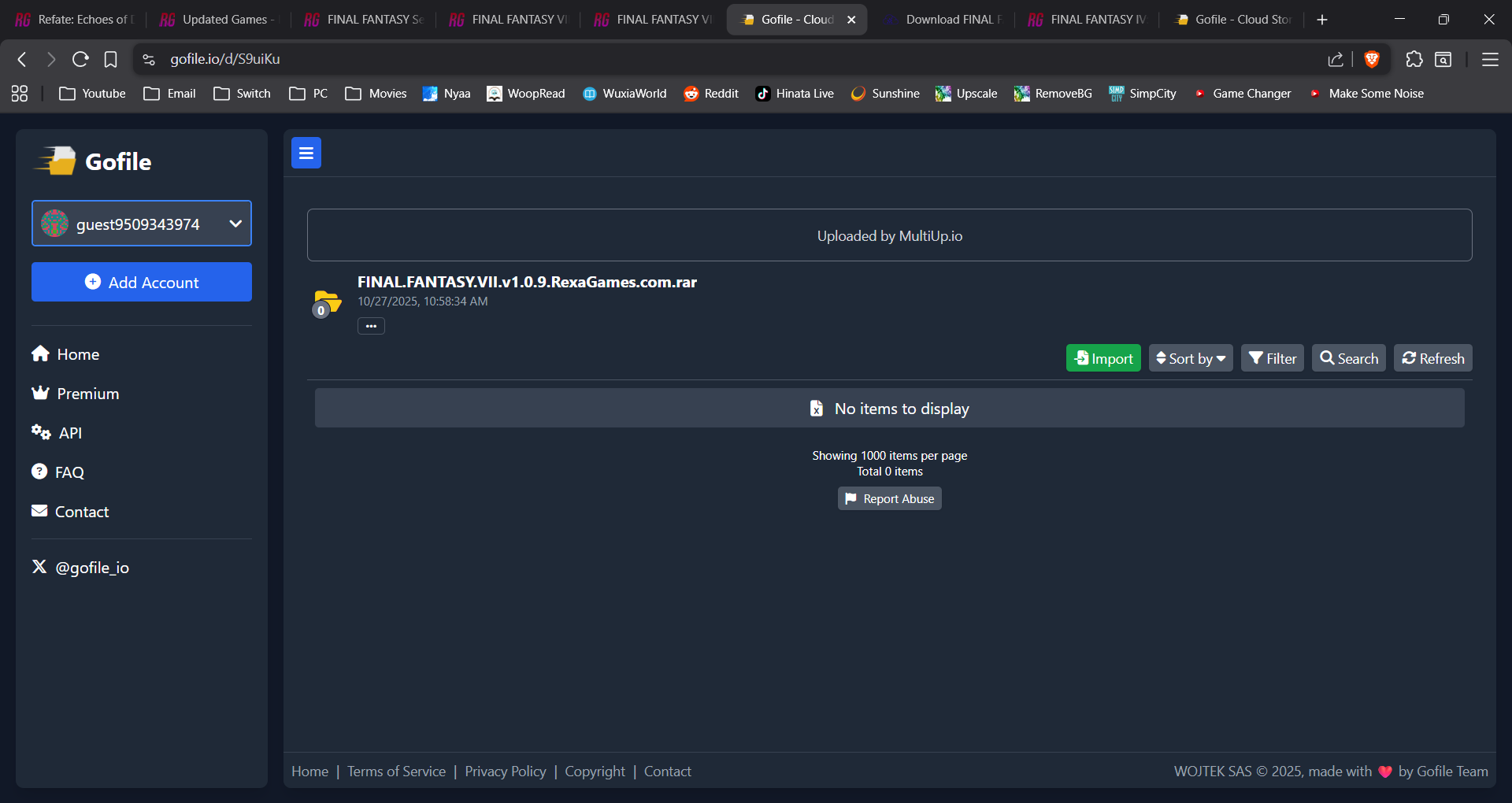Bookmark this page with the bookmark icon
Viewport: 1512px width, 803px height.
[x=111, y=59]
